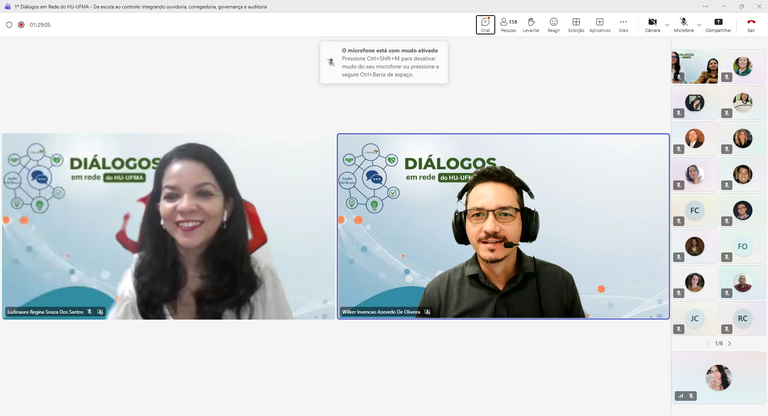Open the Chat panel
Image resolution: width=768 pixels, height=416 pixels.
point(485,24)
